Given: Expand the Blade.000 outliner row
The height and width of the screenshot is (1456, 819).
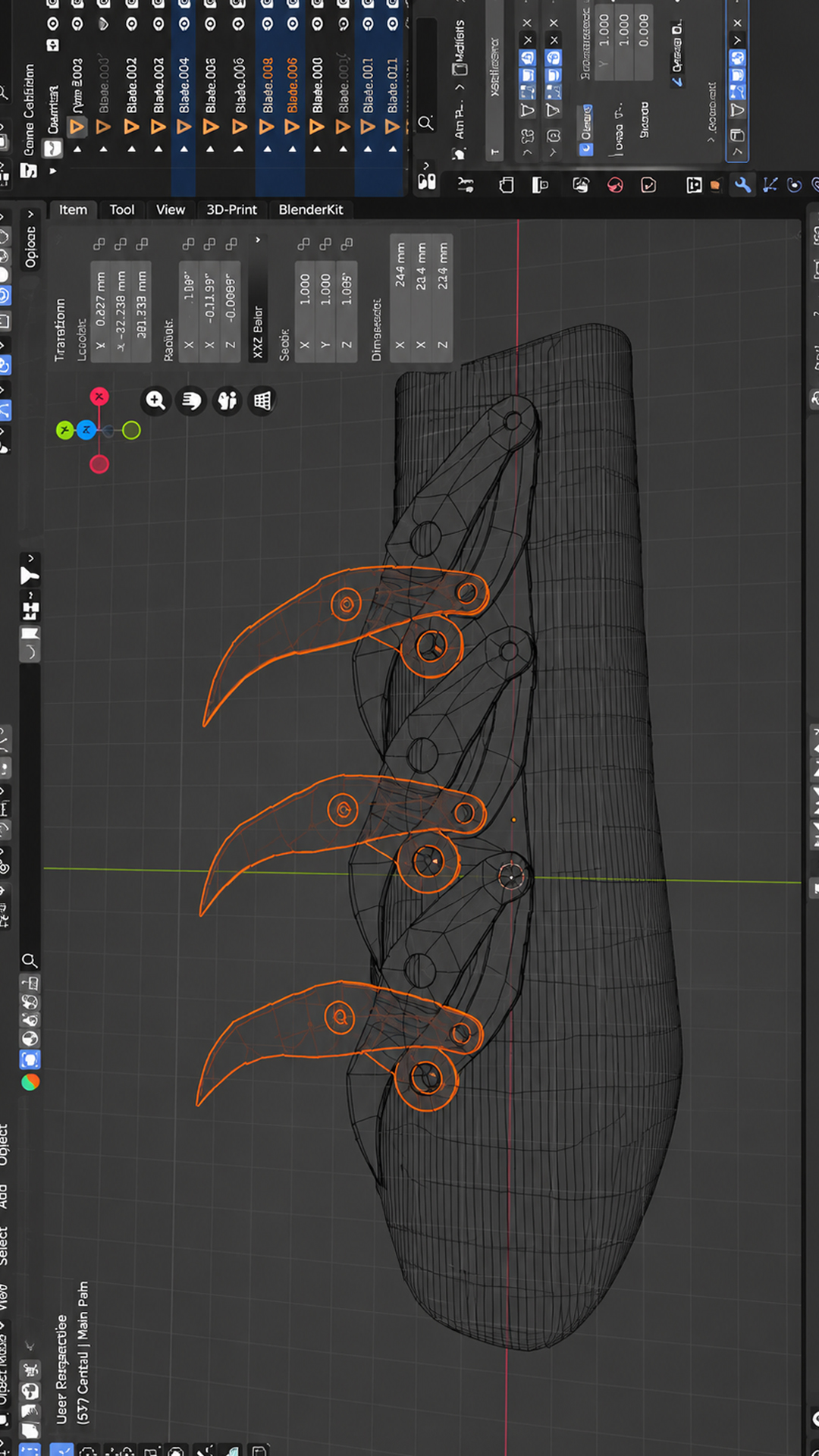Looking at the screenshot, I should (317, 149).
